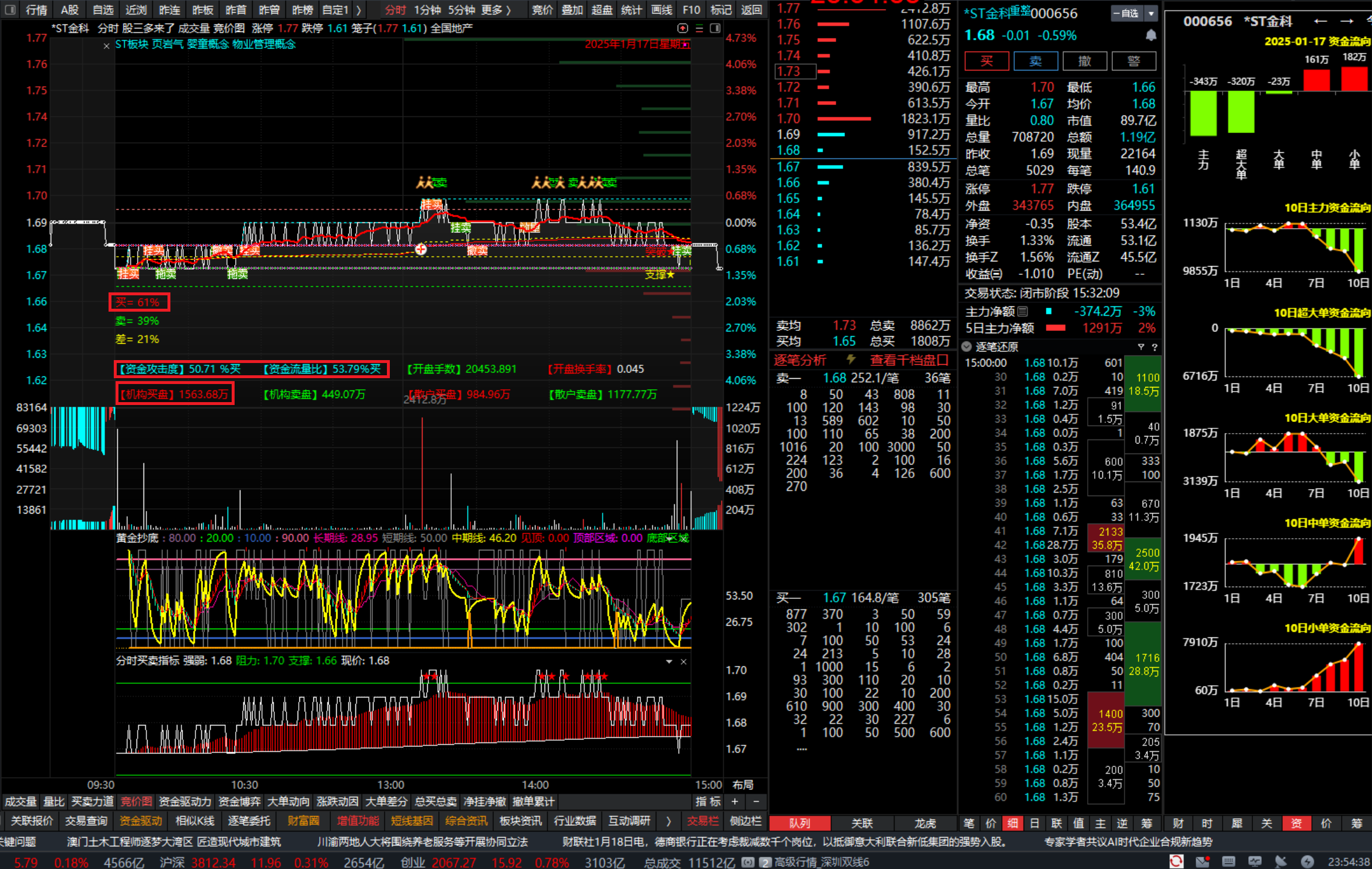Viewport: 1372px width, 869px height.
Task: Click the blue 卖 sell button
Action: point(1035,61)
